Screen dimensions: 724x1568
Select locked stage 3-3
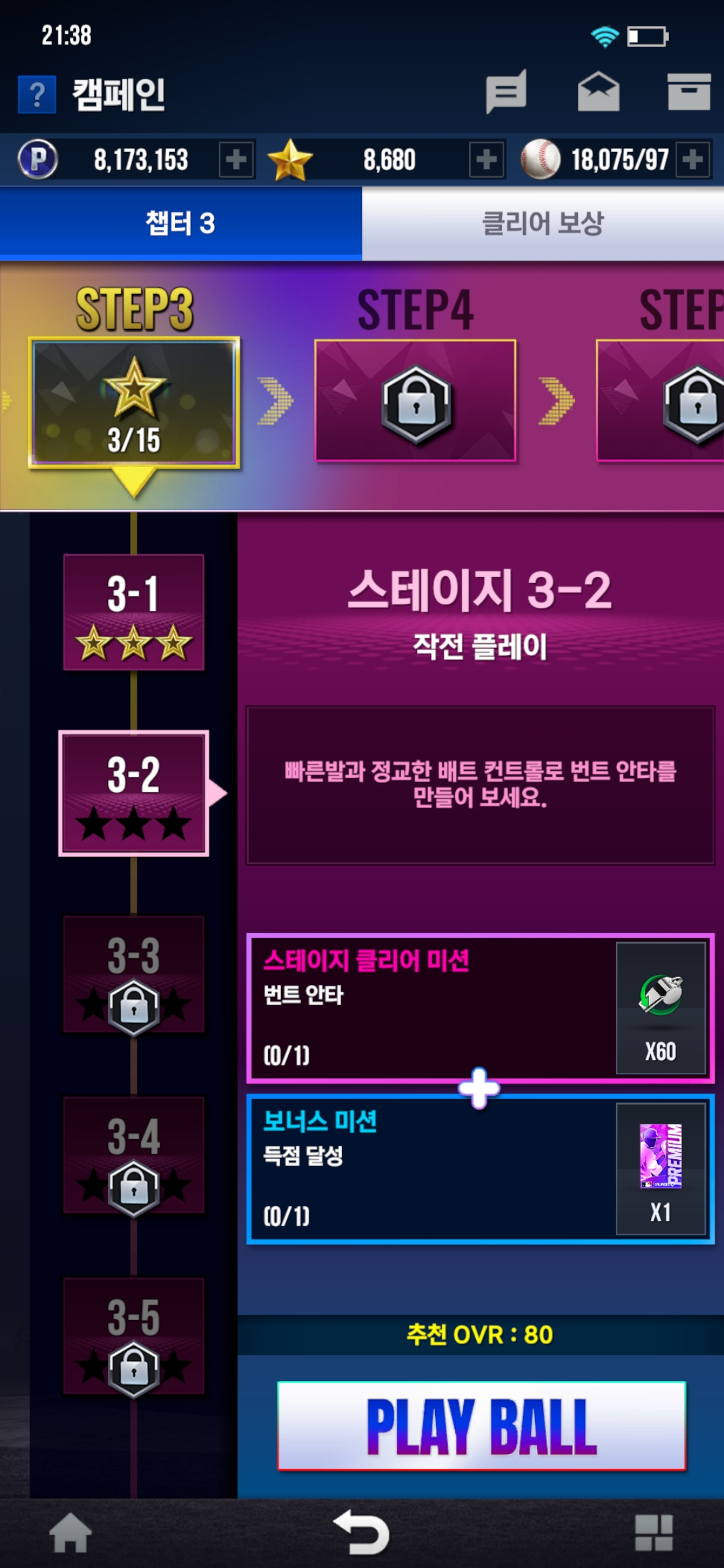click(133, 974)
